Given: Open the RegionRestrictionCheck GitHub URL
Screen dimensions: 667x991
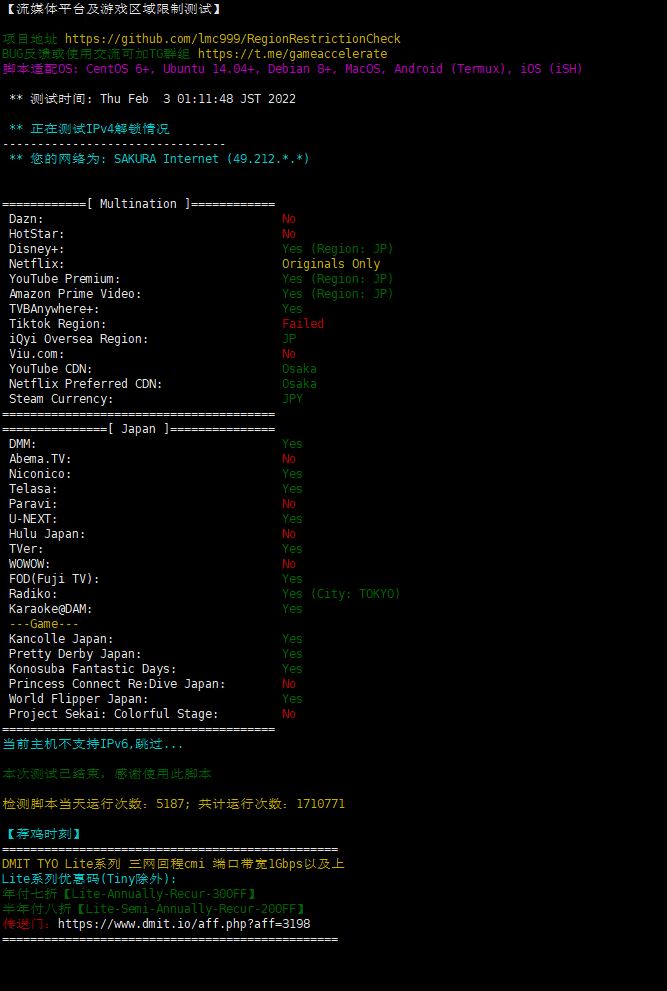Looking at the screenshot, I should pyautogui.click(x=233, y=39).
